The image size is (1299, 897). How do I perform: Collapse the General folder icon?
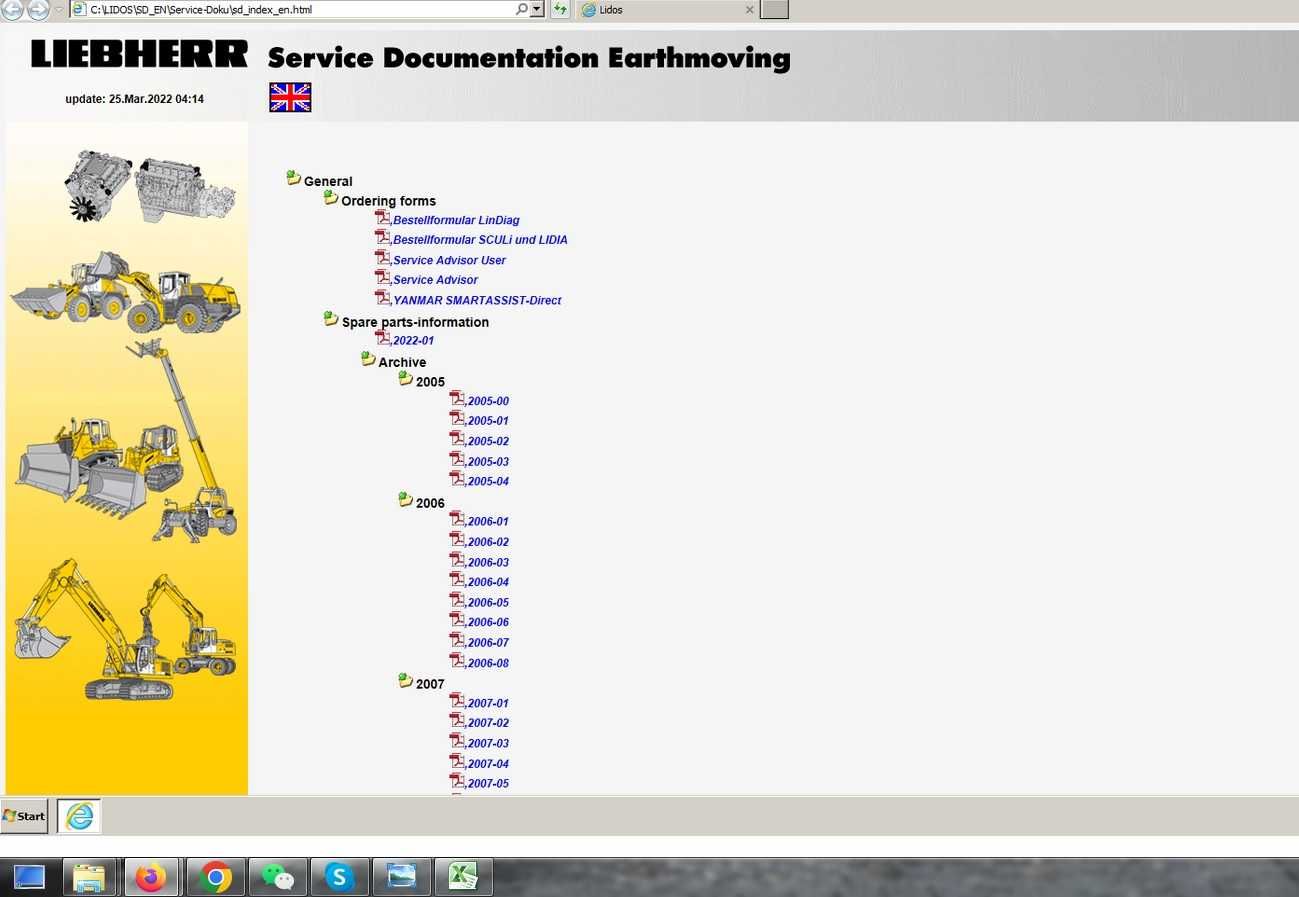(293, 178)
